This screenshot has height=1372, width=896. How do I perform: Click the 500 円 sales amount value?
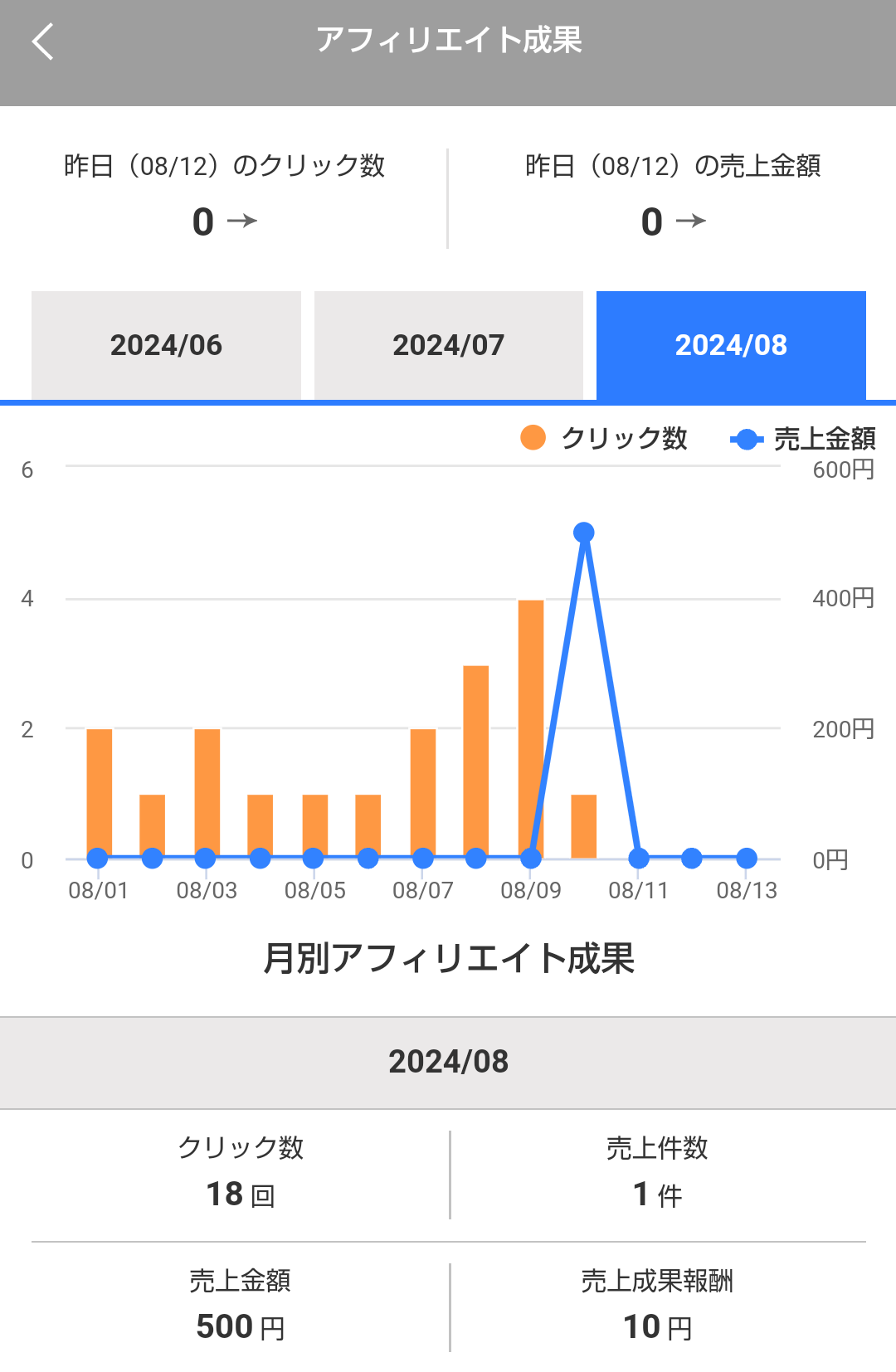(241, 1326)
